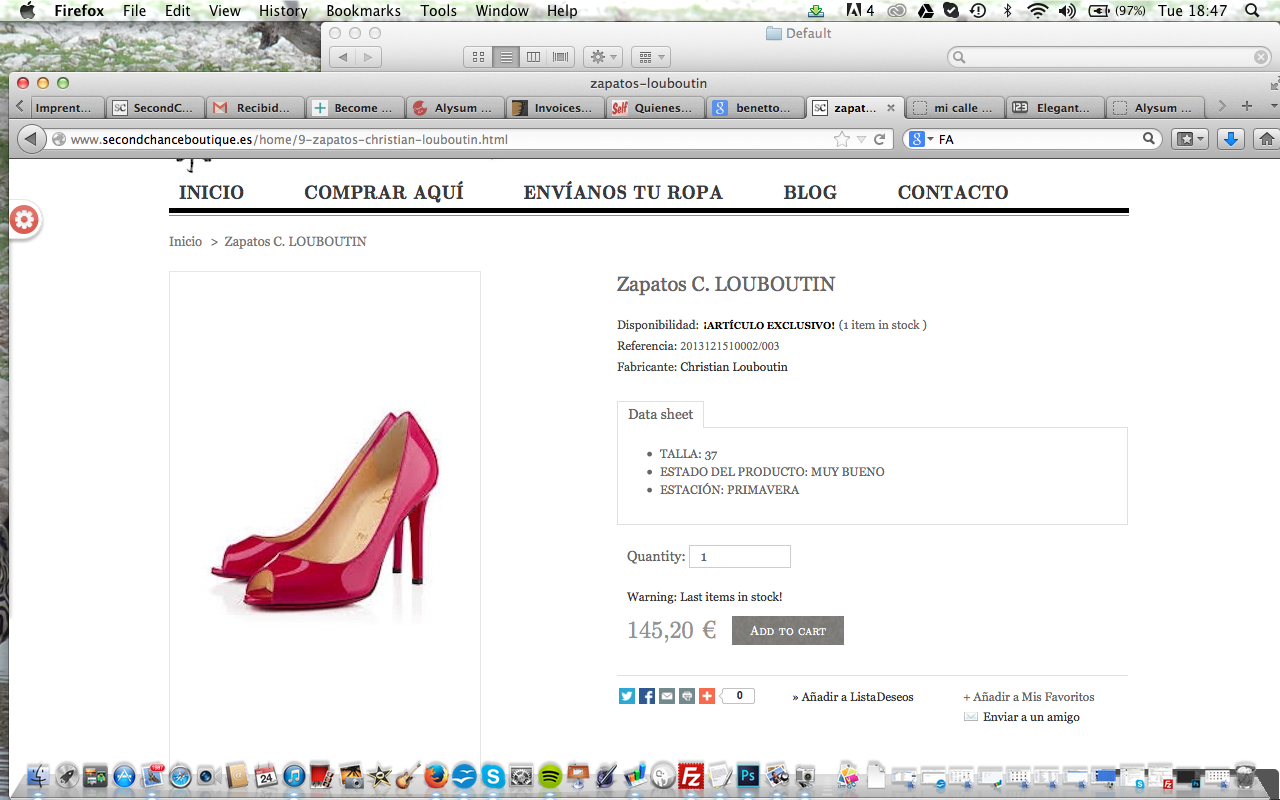The width and height of the screenshot is (1280, 800).
Task: Go to the Firefox home page button
Action: (x=1266, y=139)
